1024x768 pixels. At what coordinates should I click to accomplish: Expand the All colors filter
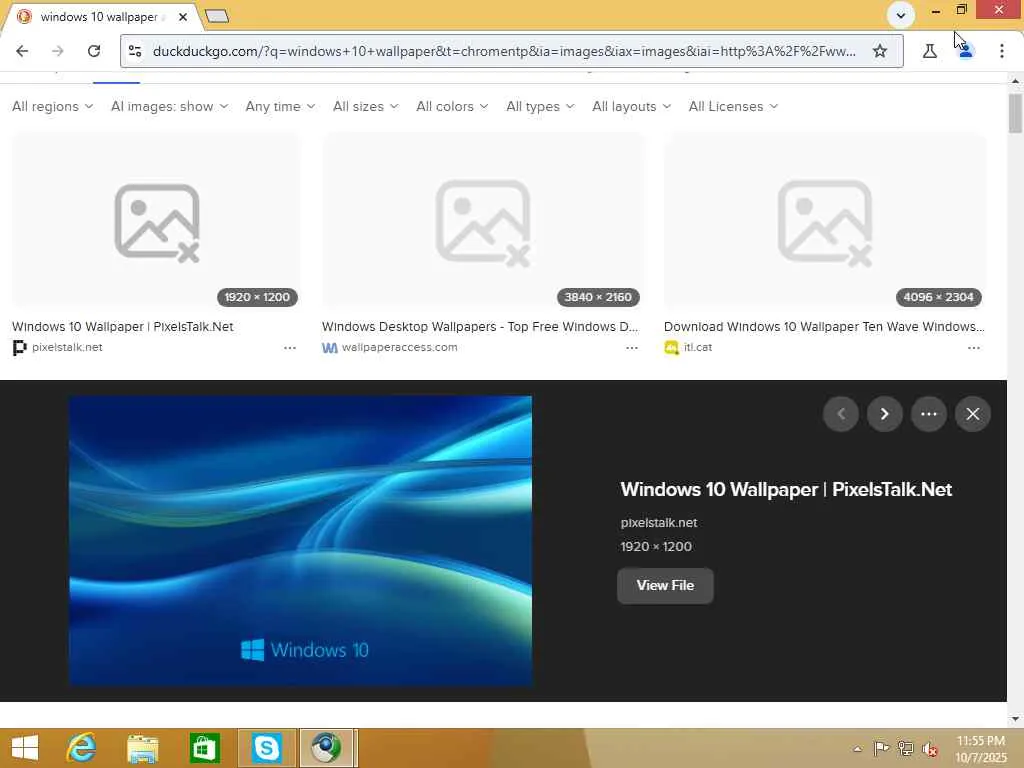[452, 106]
